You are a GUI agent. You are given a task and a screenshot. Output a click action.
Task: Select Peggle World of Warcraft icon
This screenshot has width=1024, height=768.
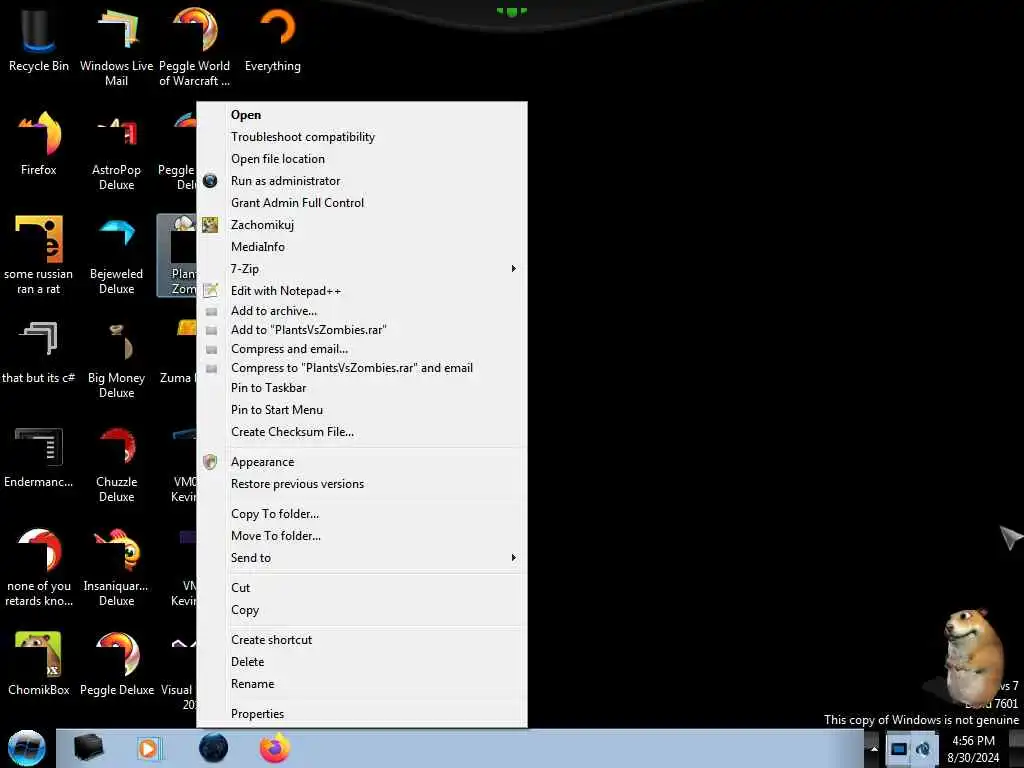click(194, 46)
